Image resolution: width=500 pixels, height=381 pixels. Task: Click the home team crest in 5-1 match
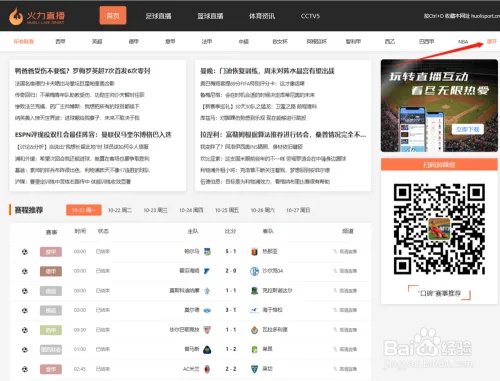pyautogui.click(x=207, y=251)
